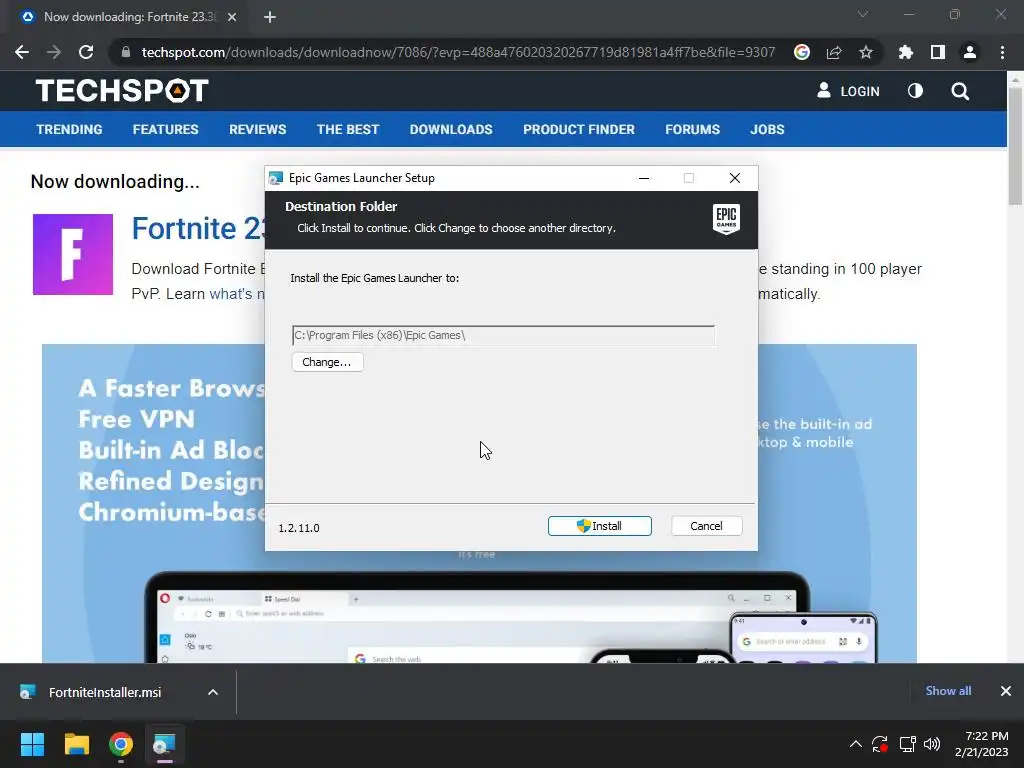
Task: Close the Now downloading Fortnite tab
Action: pos(232,17)
